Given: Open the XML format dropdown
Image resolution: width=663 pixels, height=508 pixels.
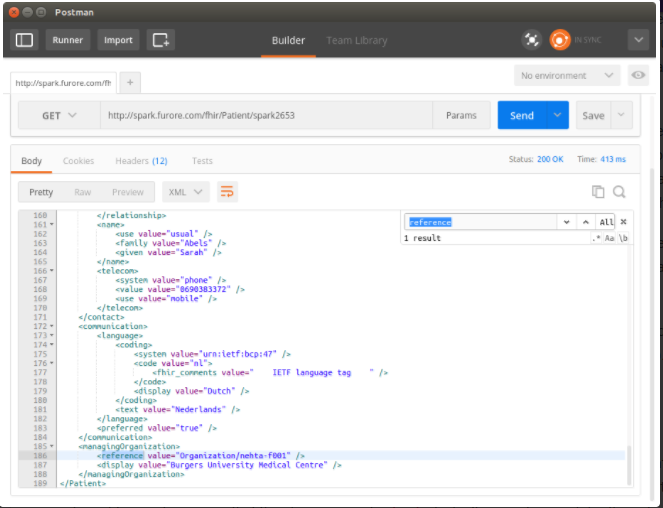Looking at the screenshot, I should pos(185,192).
